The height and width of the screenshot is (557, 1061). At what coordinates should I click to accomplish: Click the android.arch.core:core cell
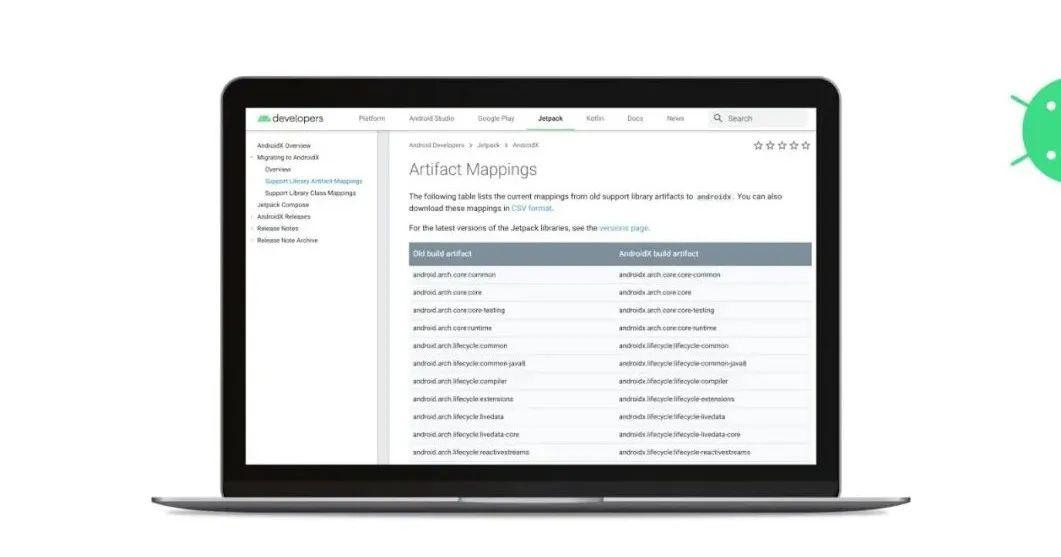tap(447, 292)
